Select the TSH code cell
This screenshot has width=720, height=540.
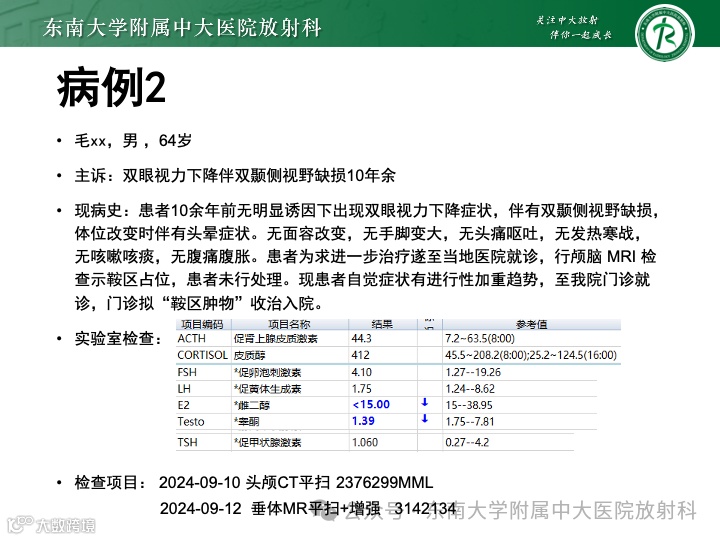(x=187, y=442)
